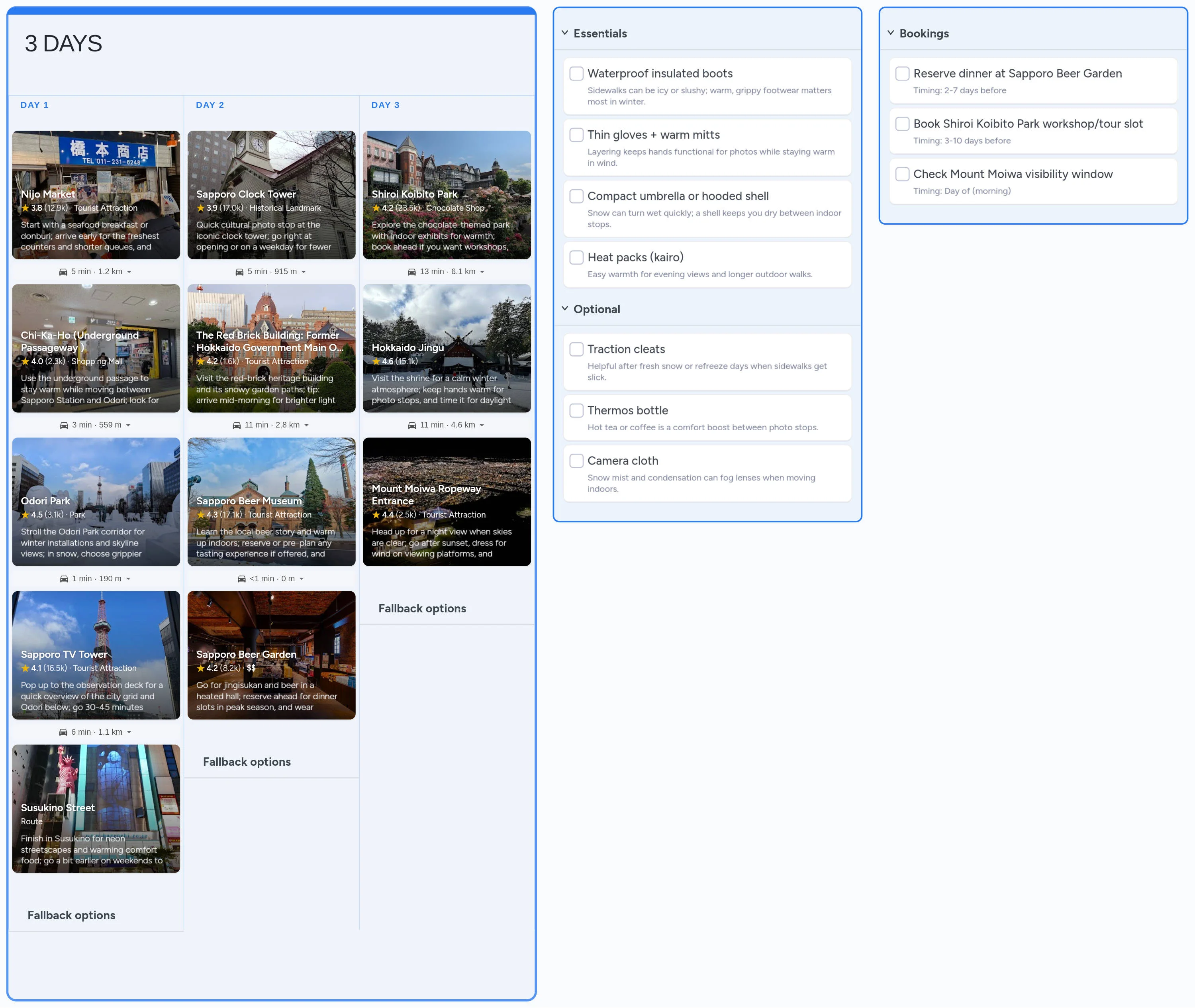Collapse the Essentials section
Viewport: 1195px width, 1008px height.
point(565,33)
